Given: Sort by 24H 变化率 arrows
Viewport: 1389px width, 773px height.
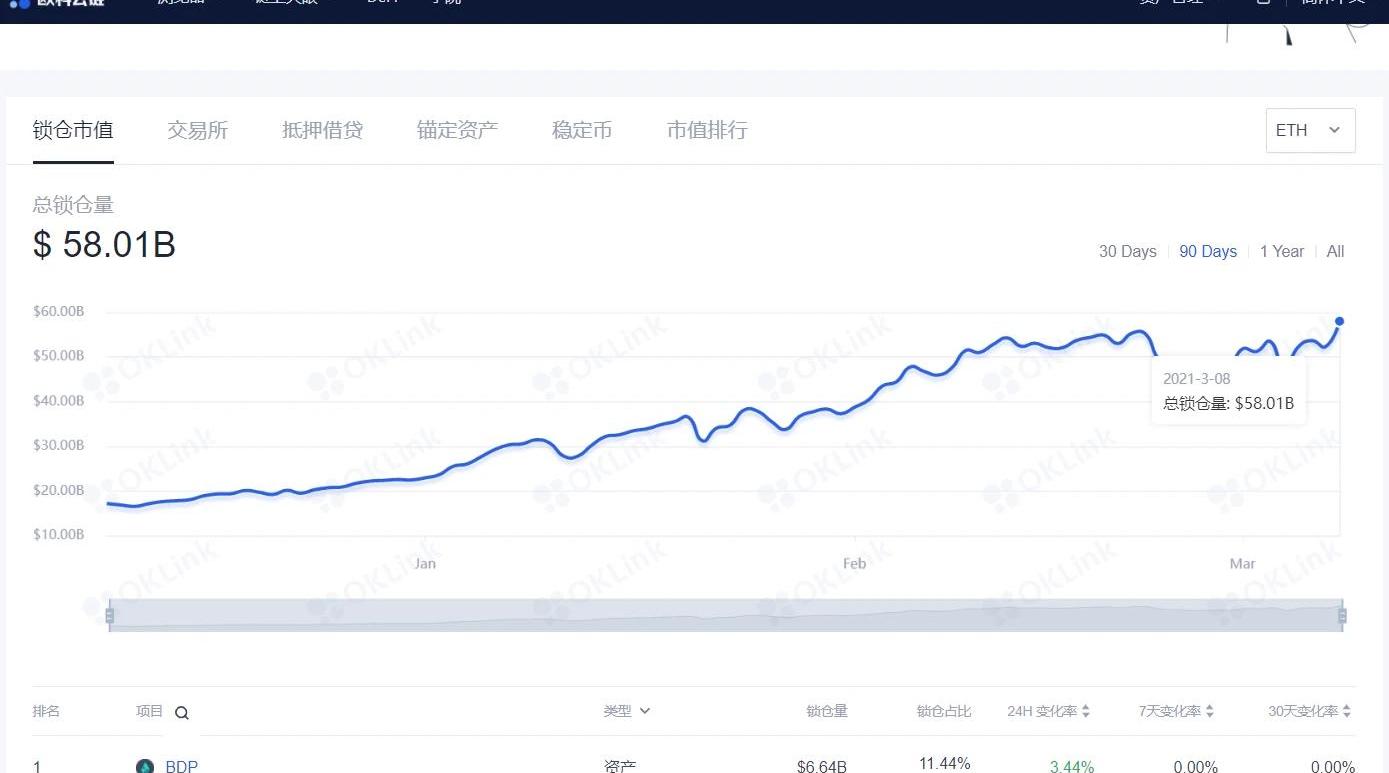Looking at the screenshot, I should tap(1086, 711).
